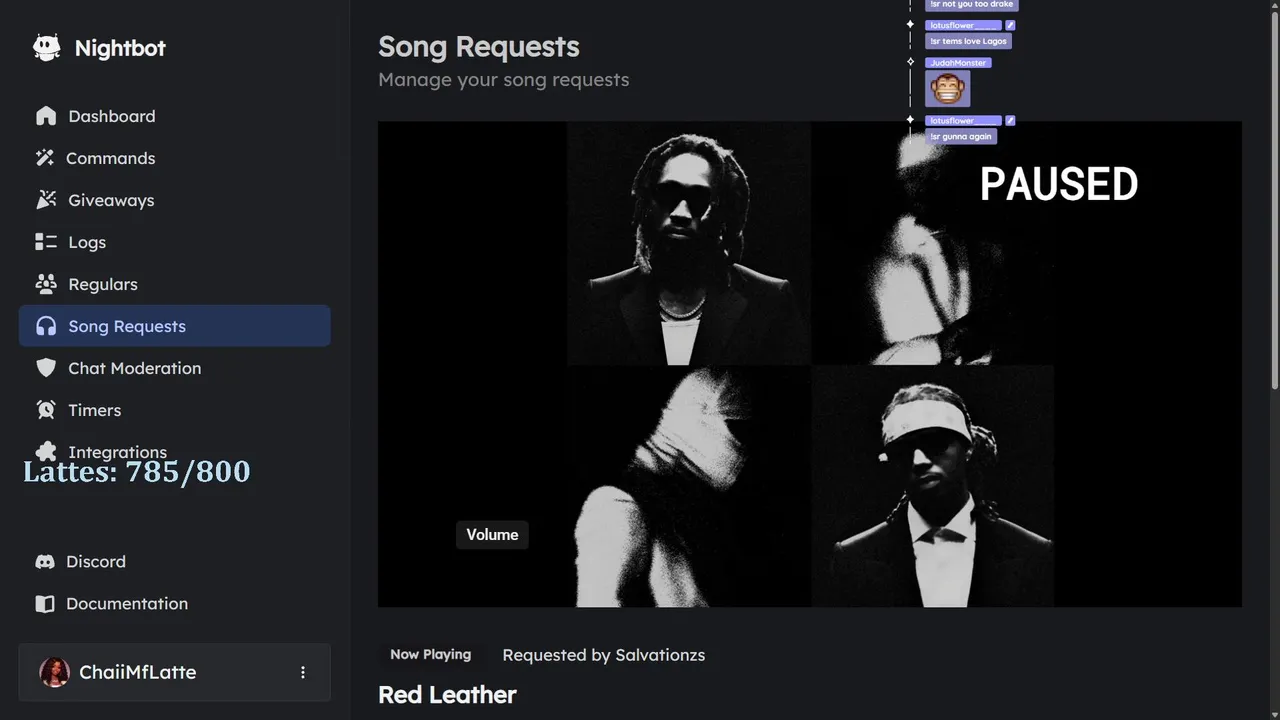Screen dimensions: 1280x720
Task: Click the Discord logo icon
Action: [x=45, y=562]
